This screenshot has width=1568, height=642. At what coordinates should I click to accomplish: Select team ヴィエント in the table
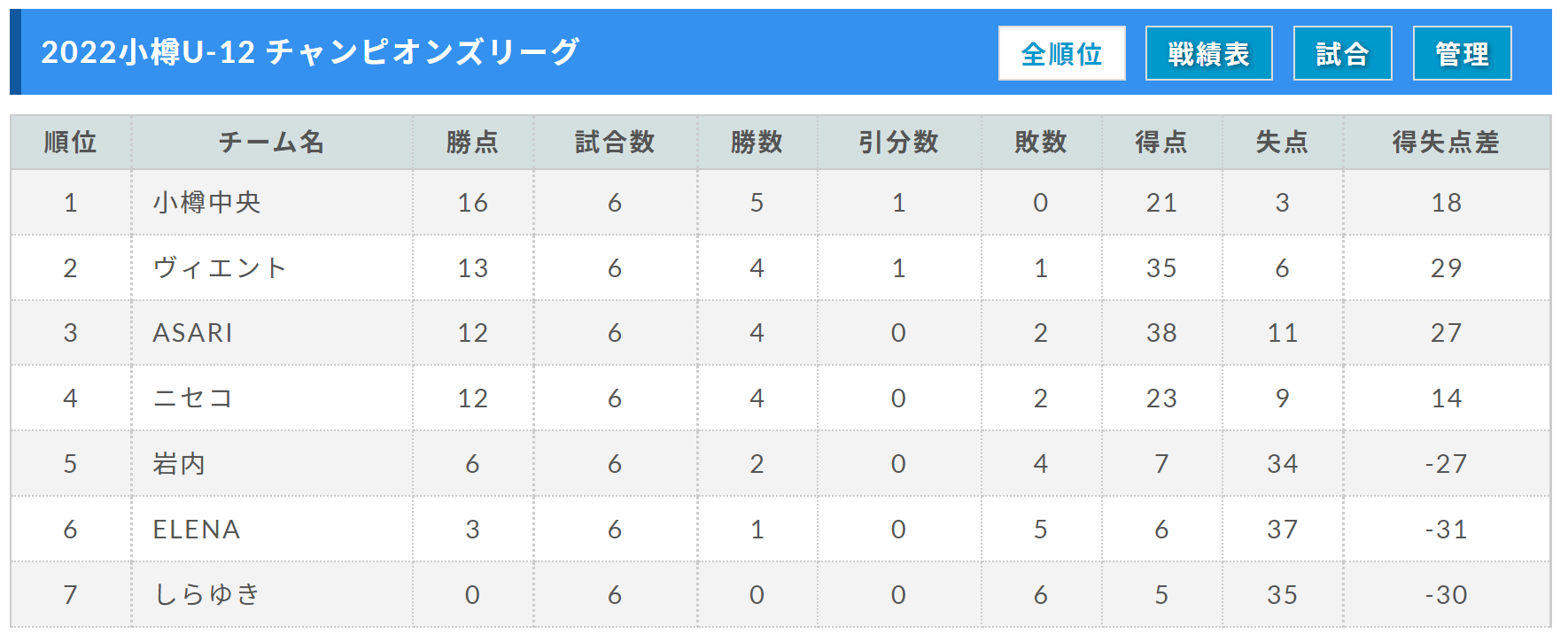click(x=220, y=267)
